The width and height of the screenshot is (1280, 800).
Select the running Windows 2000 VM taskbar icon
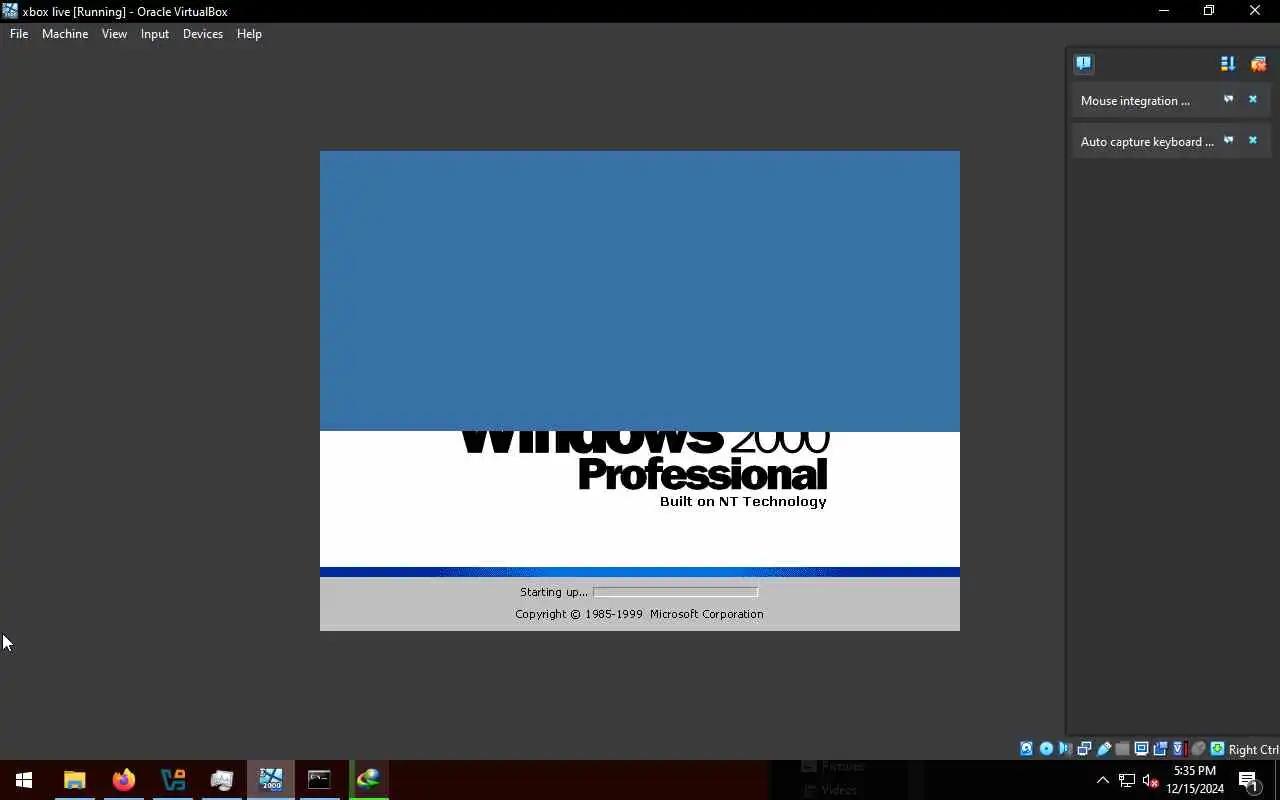click(271, 780)
